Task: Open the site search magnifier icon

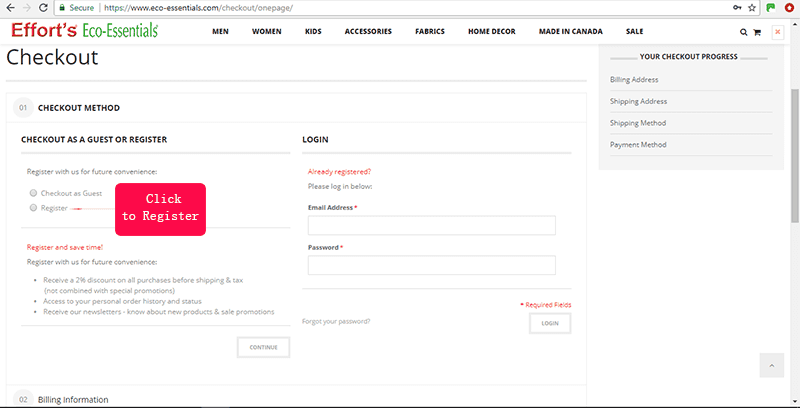Action: [743, 32]
